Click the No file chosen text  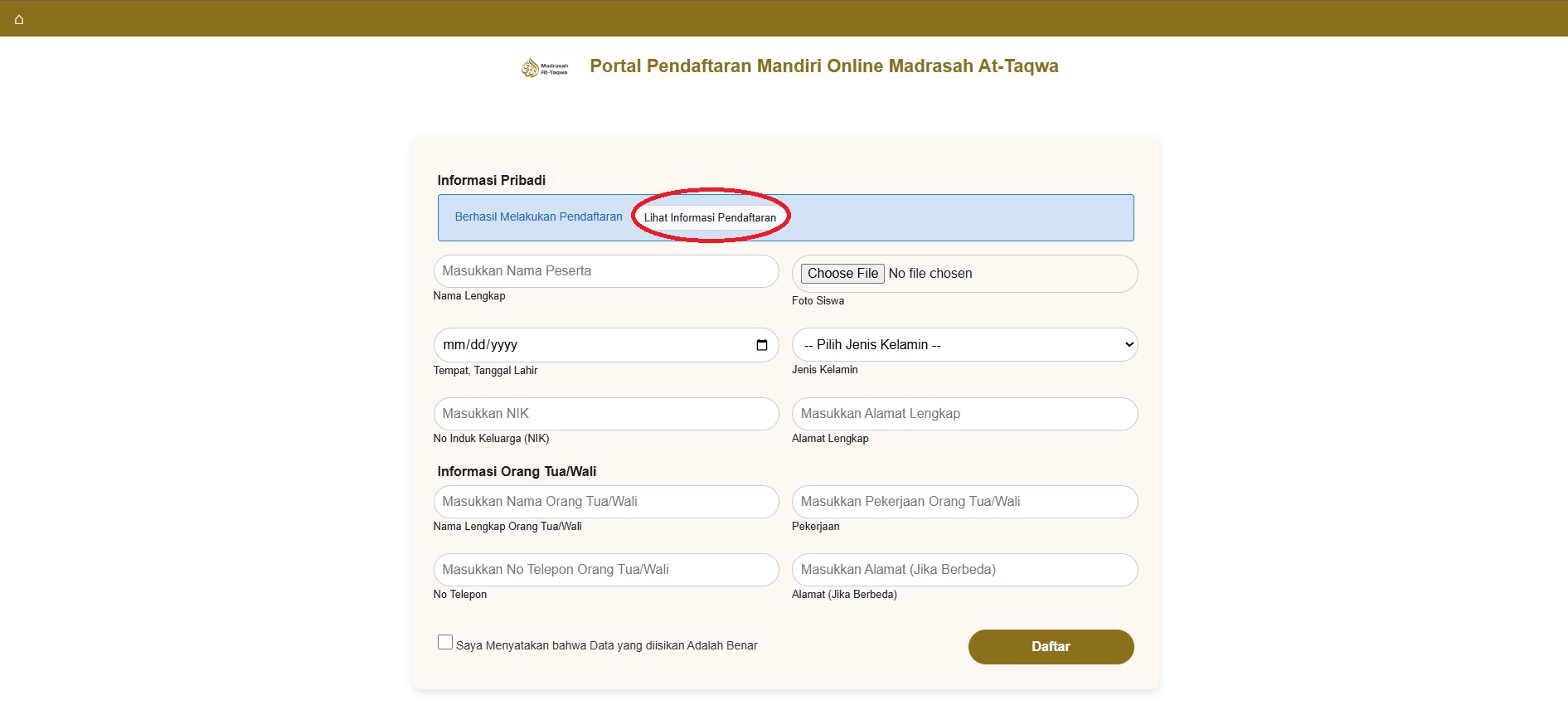pos(930,274)
